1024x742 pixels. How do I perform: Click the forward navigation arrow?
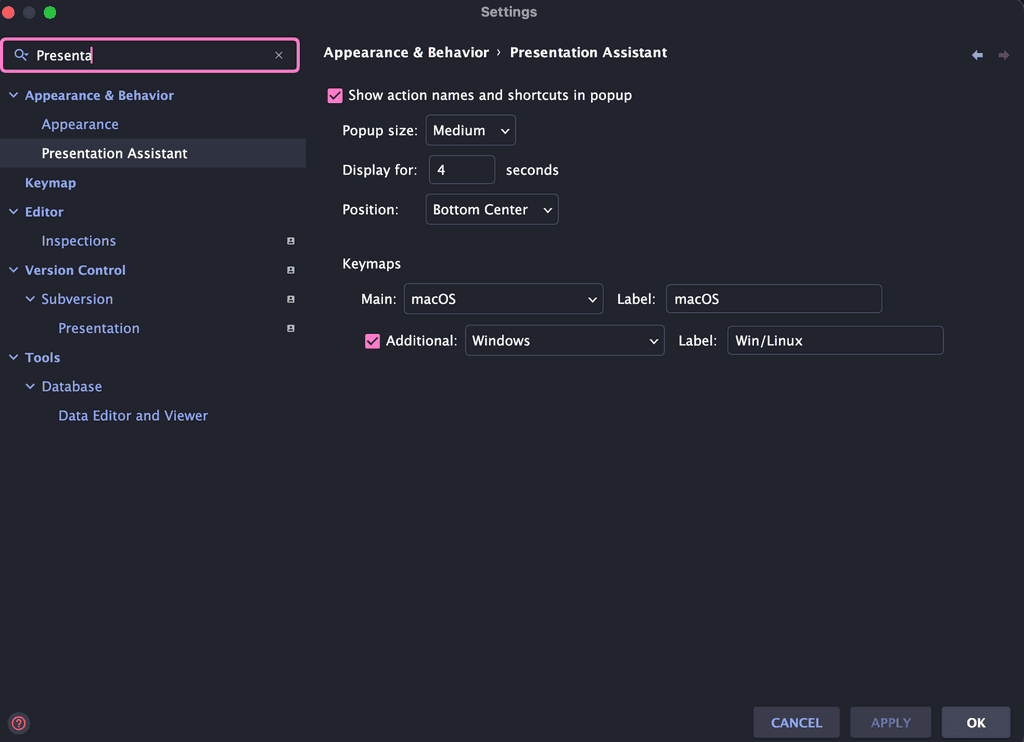(1003, 55)
